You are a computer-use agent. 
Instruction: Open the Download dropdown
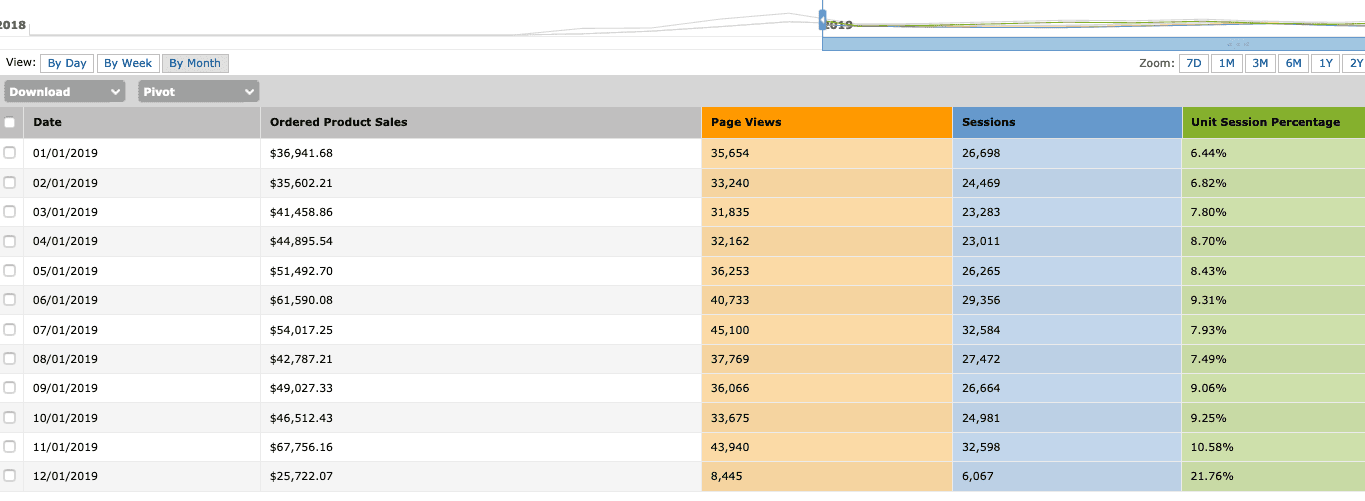tap(65, 91)
